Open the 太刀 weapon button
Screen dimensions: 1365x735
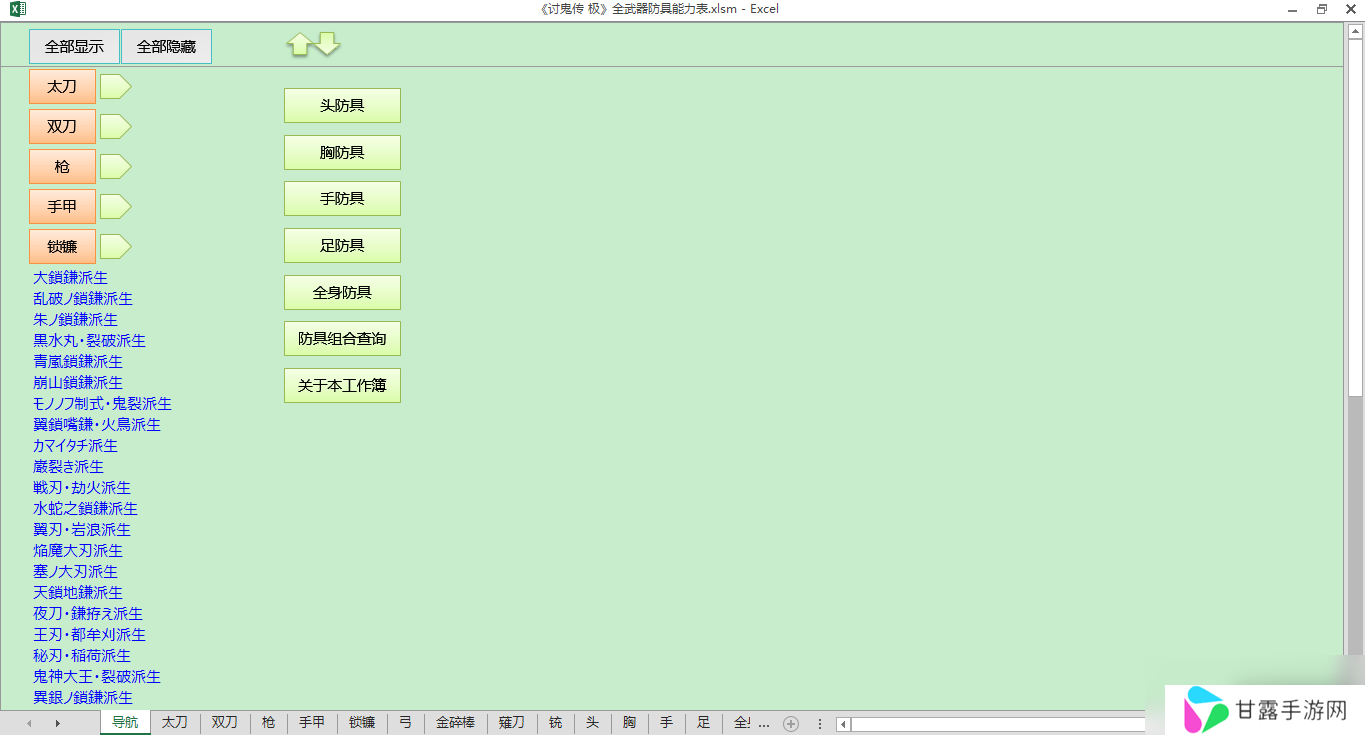(62, 87)
